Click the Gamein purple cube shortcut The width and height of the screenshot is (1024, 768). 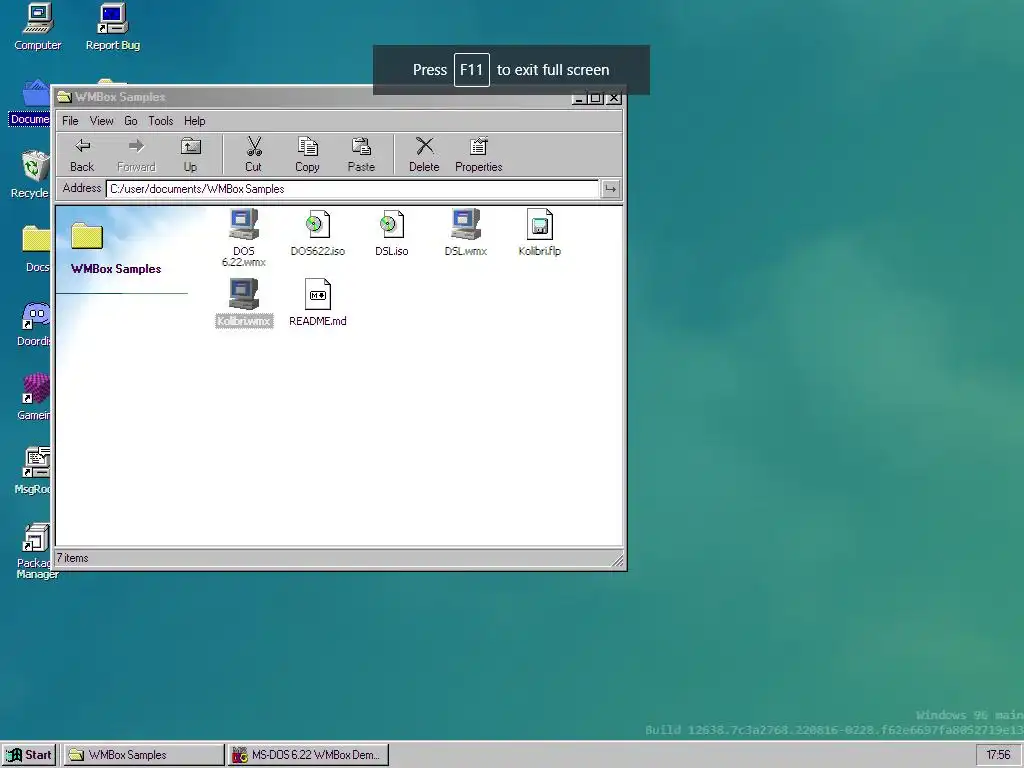(34, 397)
